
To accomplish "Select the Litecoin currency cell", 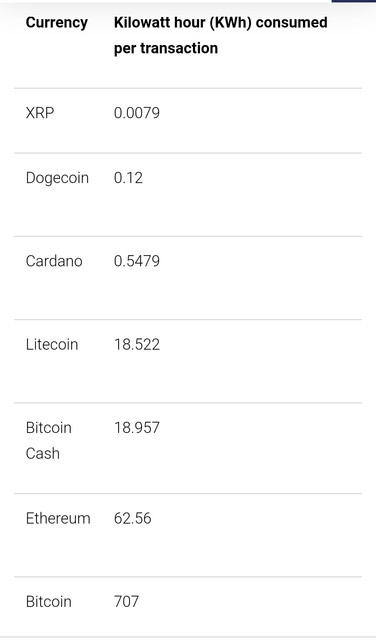I will coord(52,344).
